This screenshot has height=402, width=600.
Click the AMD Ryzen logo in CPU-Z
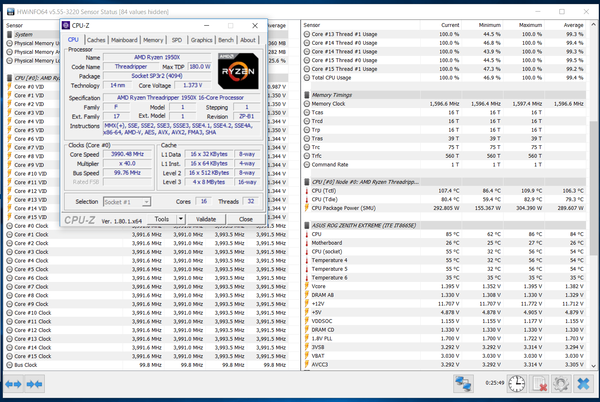point(238,71)
